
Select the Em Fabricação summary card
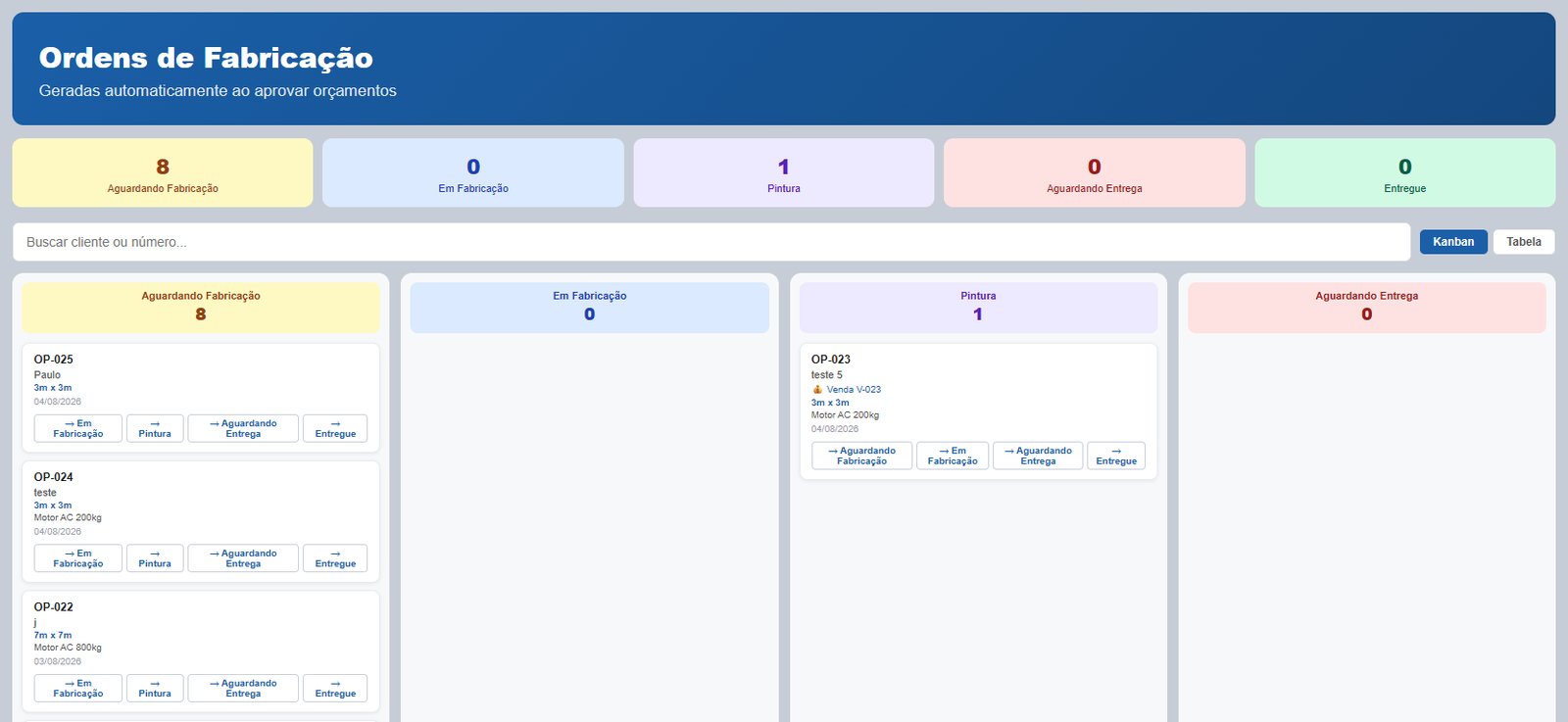pos(473,172)
